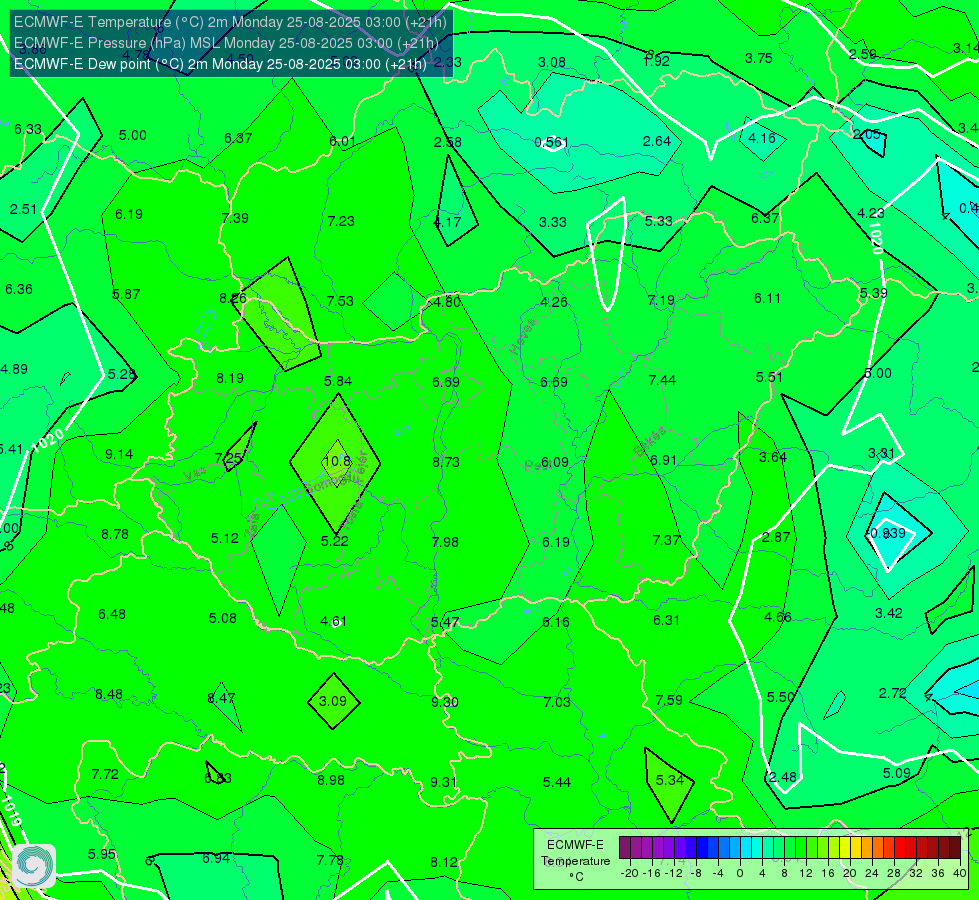
Task: Click the 10.8 value inside the diamond
Action: pyautogui.click(x=337, y=461)
